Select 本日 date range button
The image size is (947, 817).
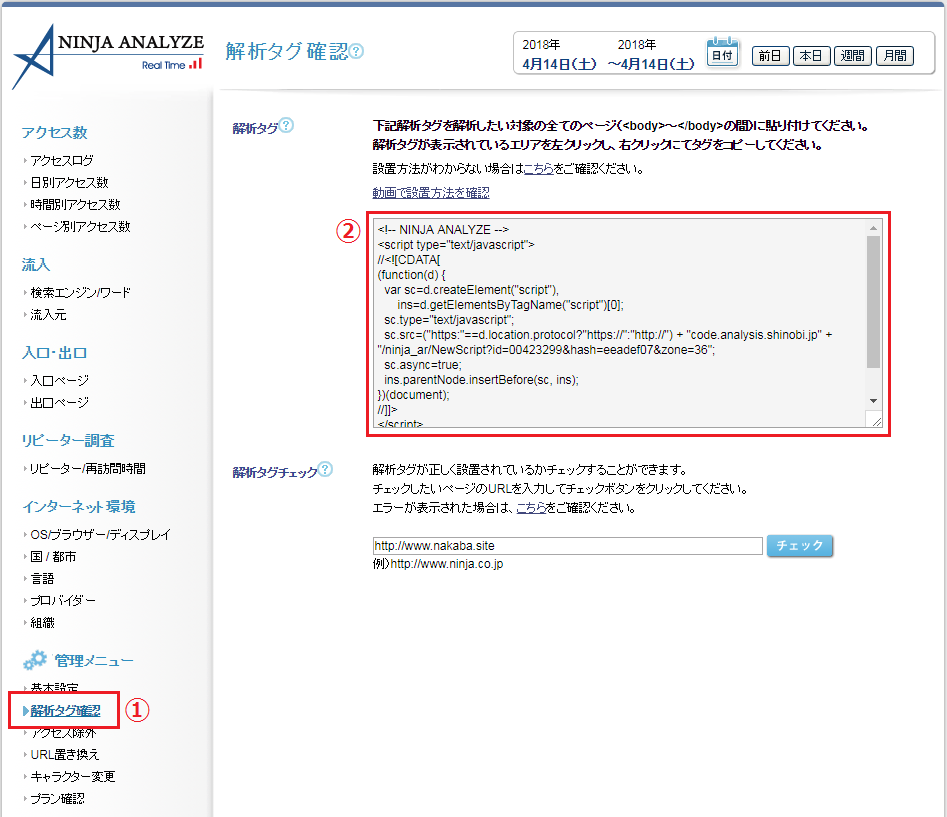point(811,56)
